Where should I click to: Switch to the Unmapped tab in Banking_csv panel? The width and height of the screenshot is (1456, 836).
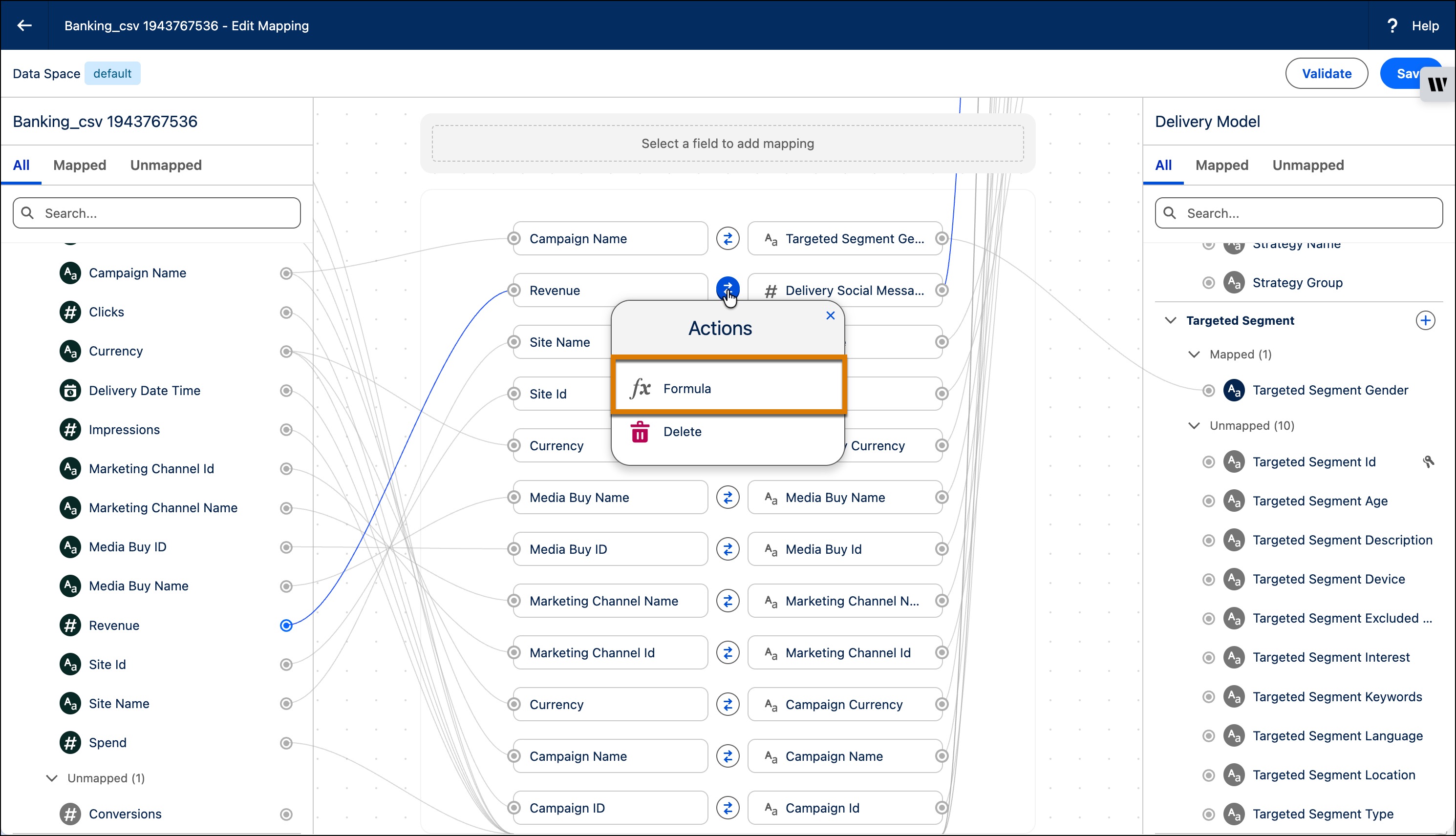click(166, 166)
